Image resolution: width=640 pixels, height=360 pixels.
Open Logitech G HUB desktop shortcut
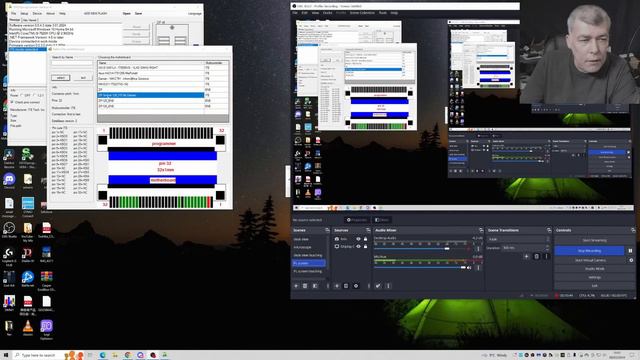click(x=9, y=252)
